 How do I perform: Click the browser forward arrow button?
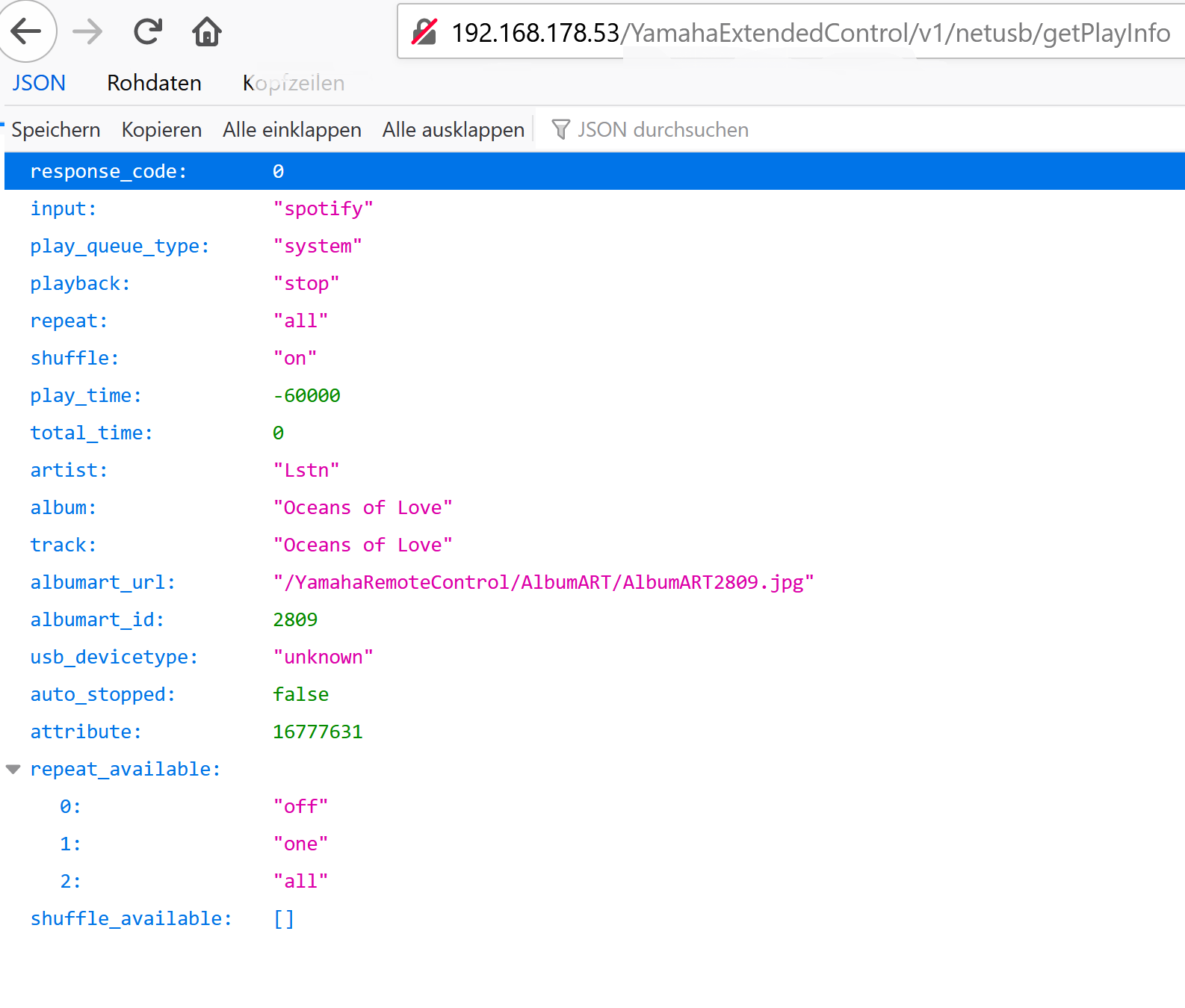coord(87,31)
